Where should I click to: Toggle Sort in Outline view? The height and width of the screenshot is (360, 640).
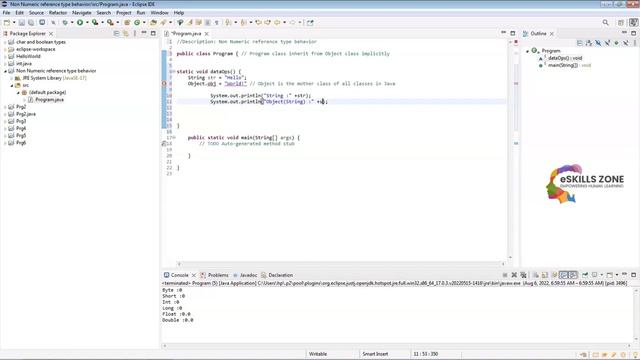point(589,43)
